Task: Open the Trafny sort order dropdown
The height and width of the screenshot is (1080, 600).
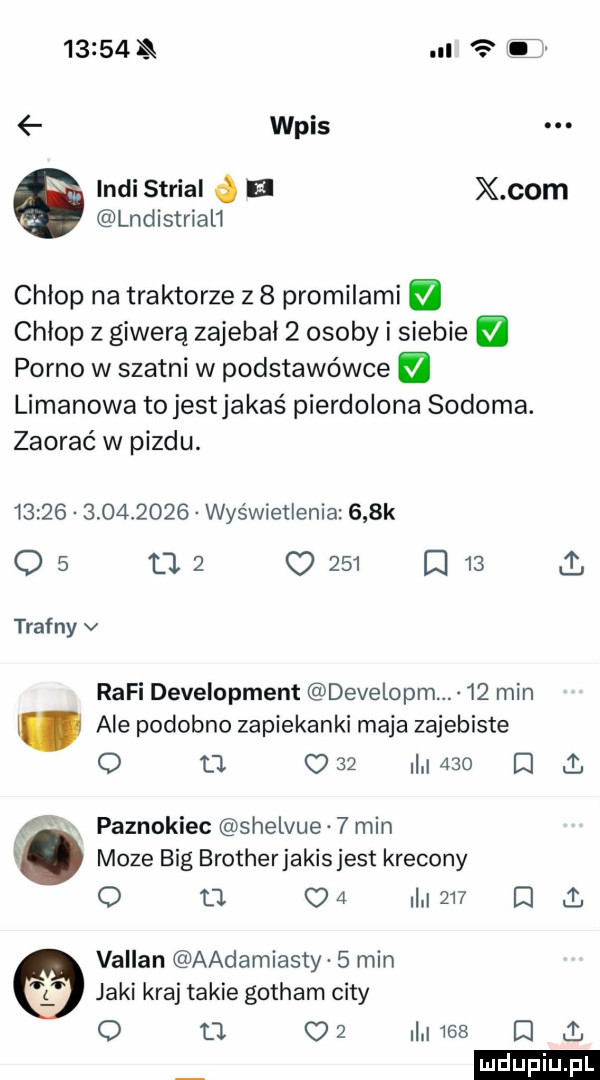Action: pos(54,625)
